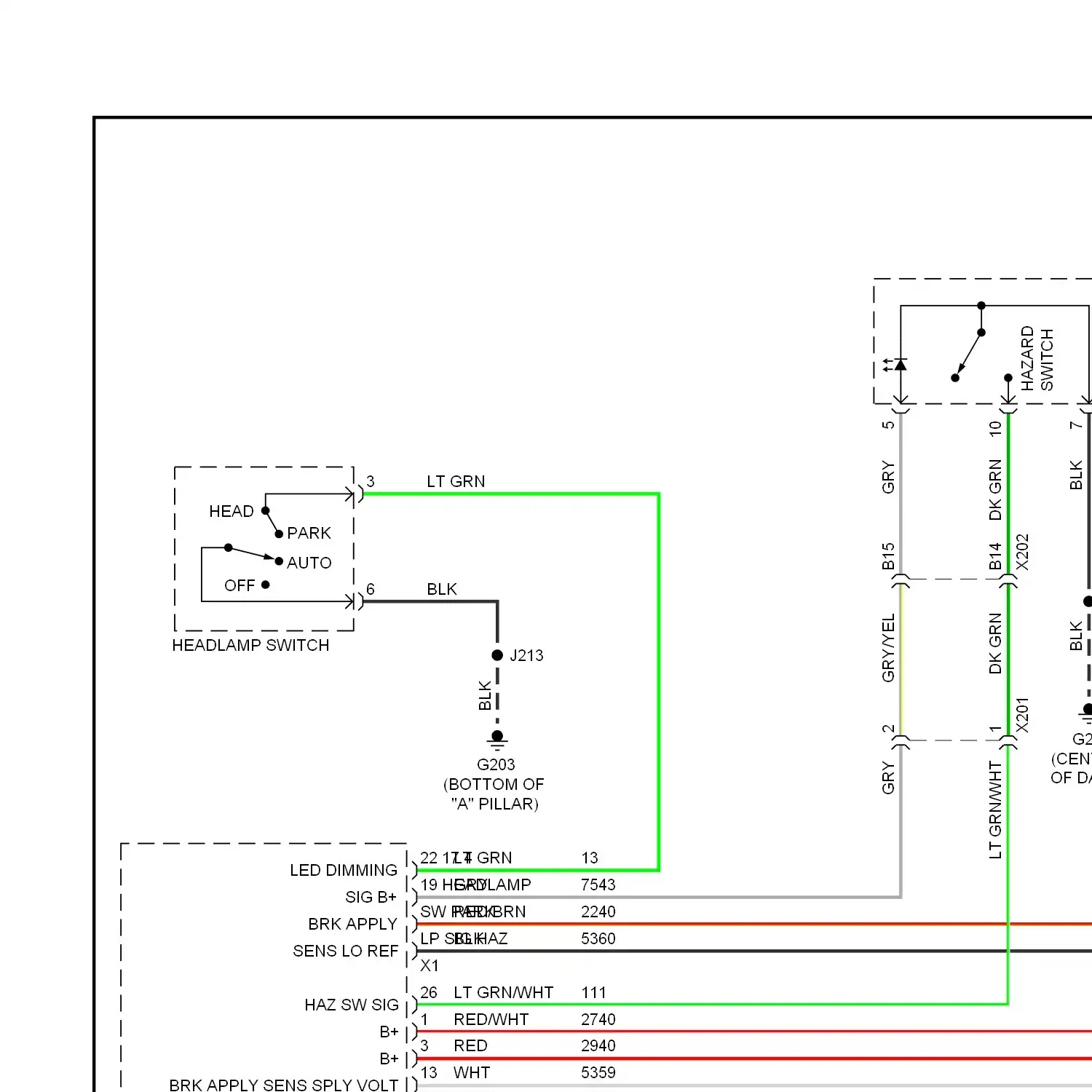
Task: Click the X1 connector label
Action: [430, 965]
